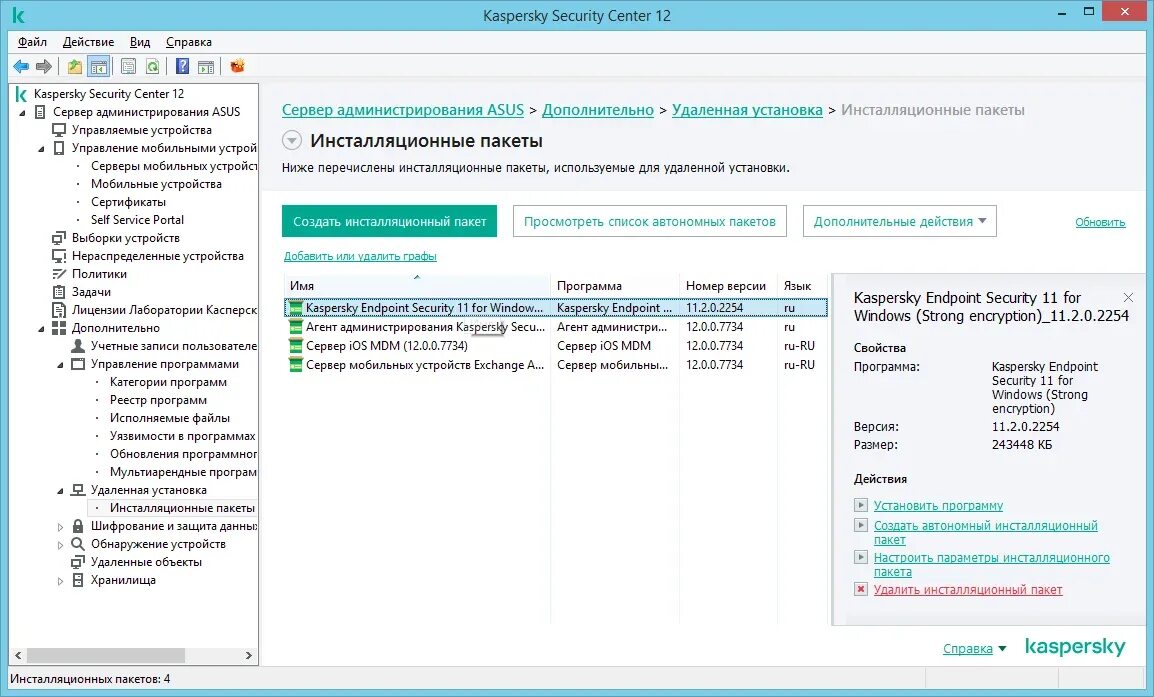1154x697 pixels.
Task: Sort list by Номер версии column header
Action: [x=728, y=286]
